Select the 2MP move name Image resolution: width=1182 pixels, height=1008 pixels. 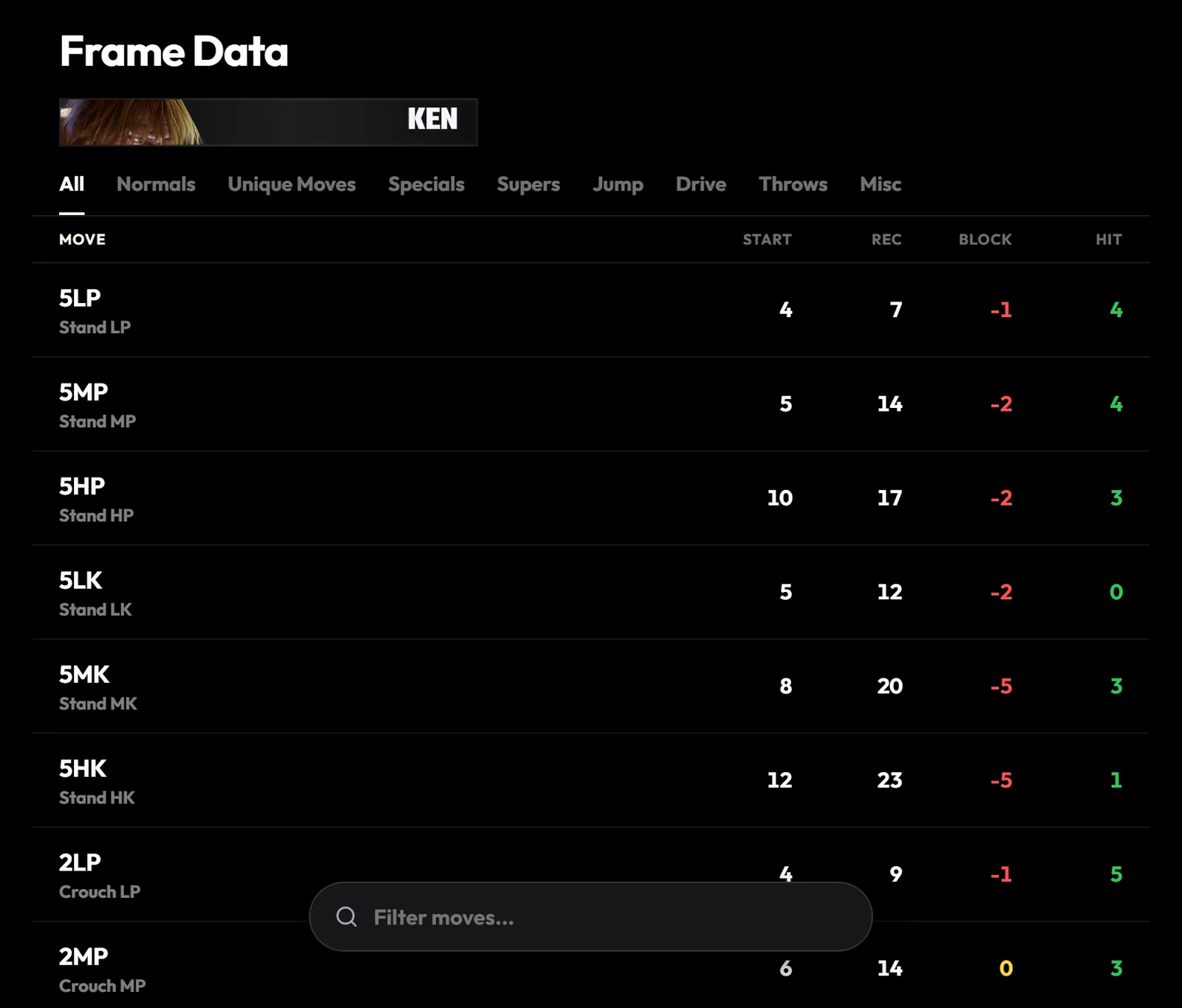point(83,956)
